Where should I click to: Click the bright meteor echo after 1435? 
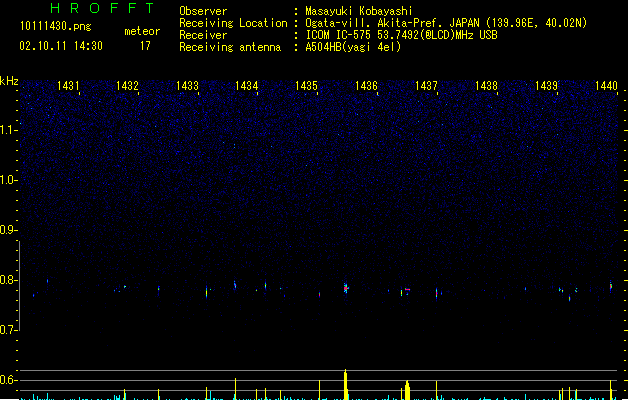tap(346, 288)
